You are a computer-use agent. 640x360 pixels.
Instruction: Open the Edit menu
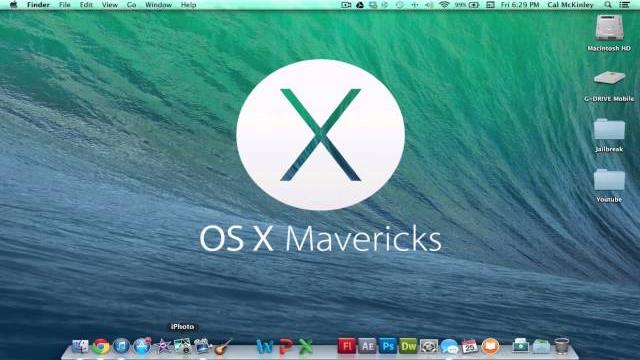[86, 5]
